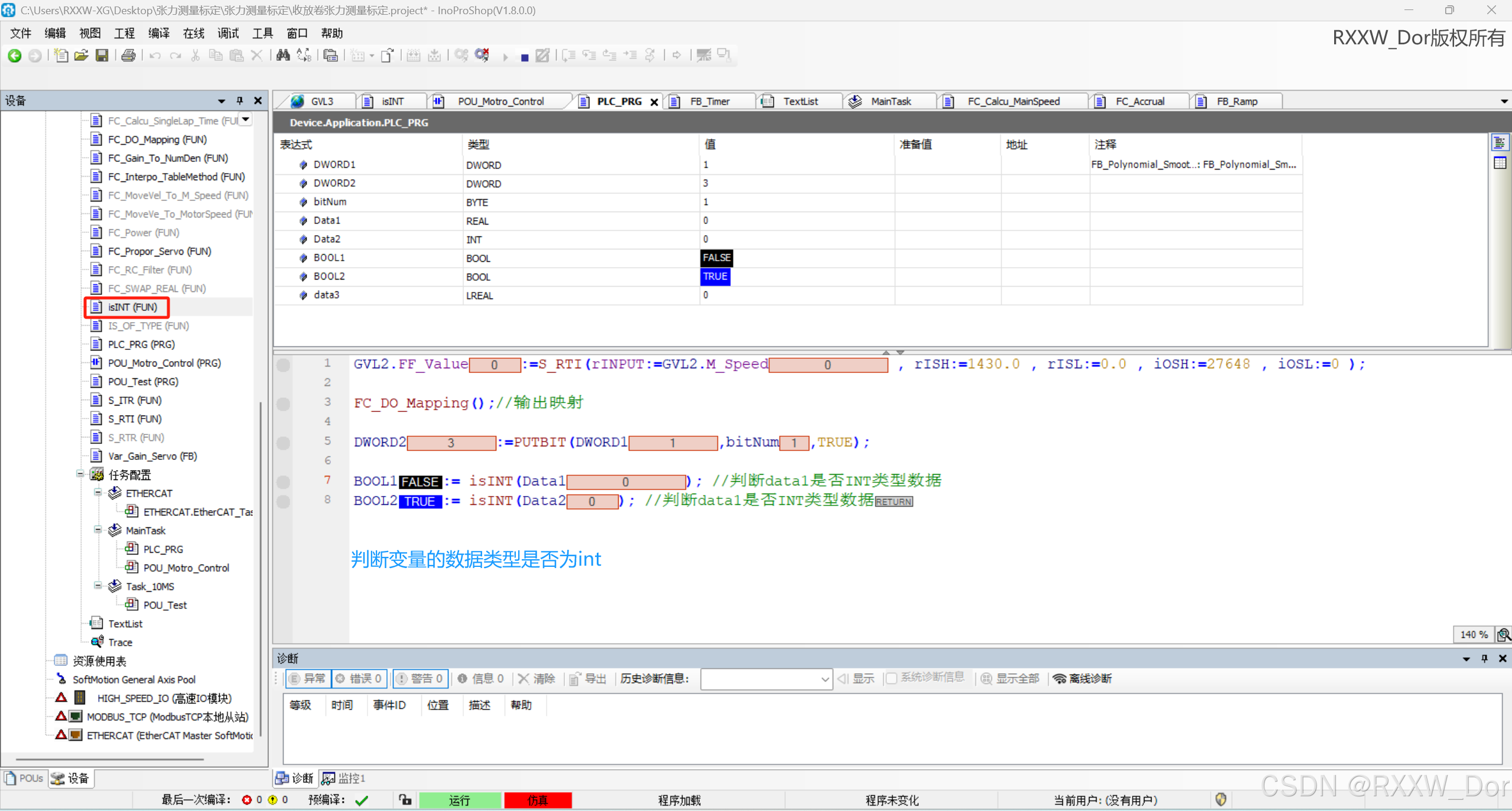The image size is (1512, 811).
Task: Click the 140% zoom level control
Action: point(1474,634)
